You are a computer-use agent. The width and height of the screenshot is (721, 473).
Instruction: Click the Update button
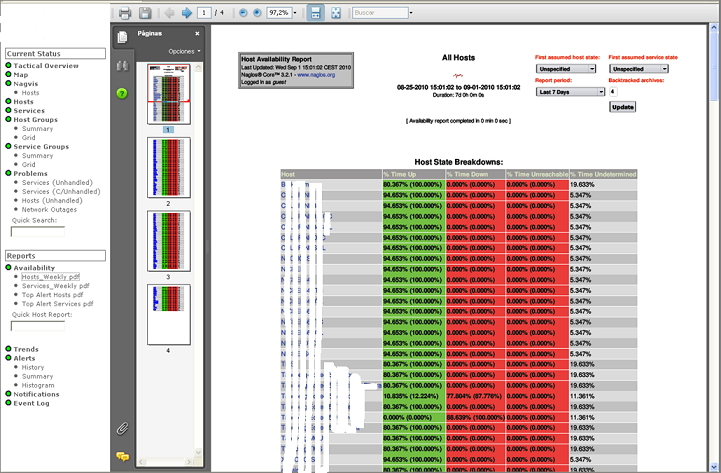tap(623, 107)
